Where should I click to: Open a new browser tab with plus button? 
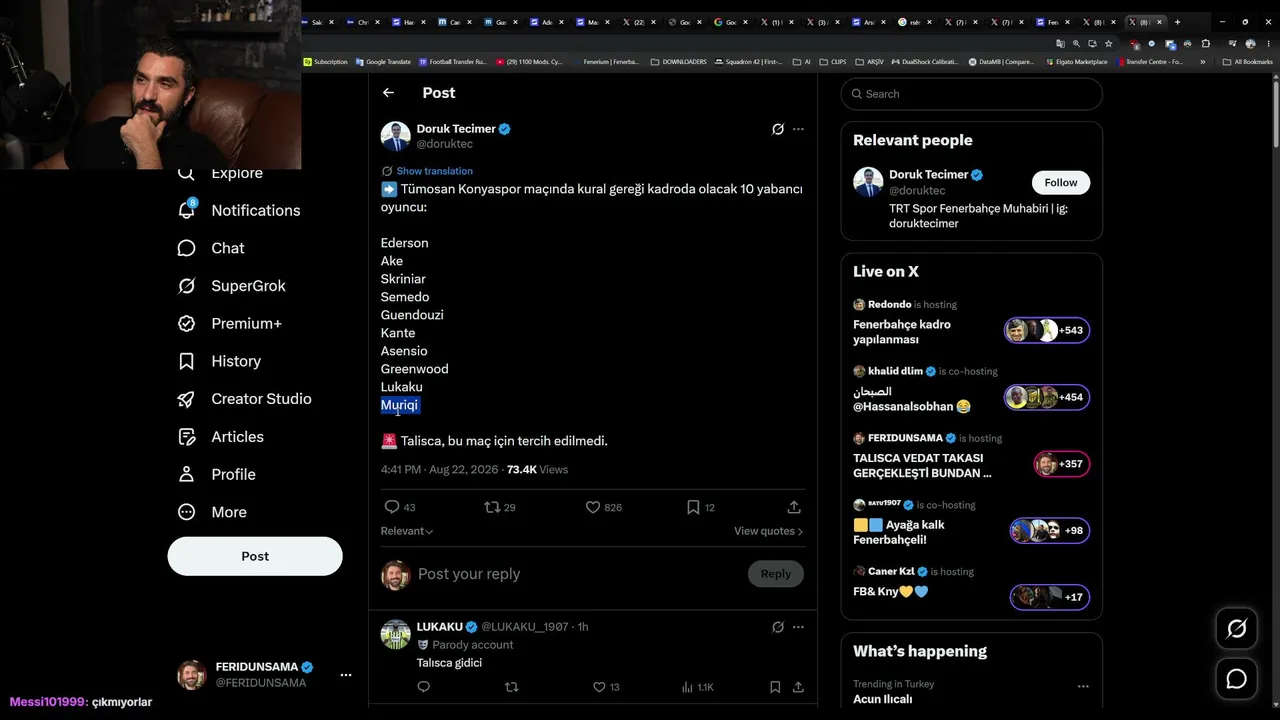pyautogui.click(x=1177, y=22)
